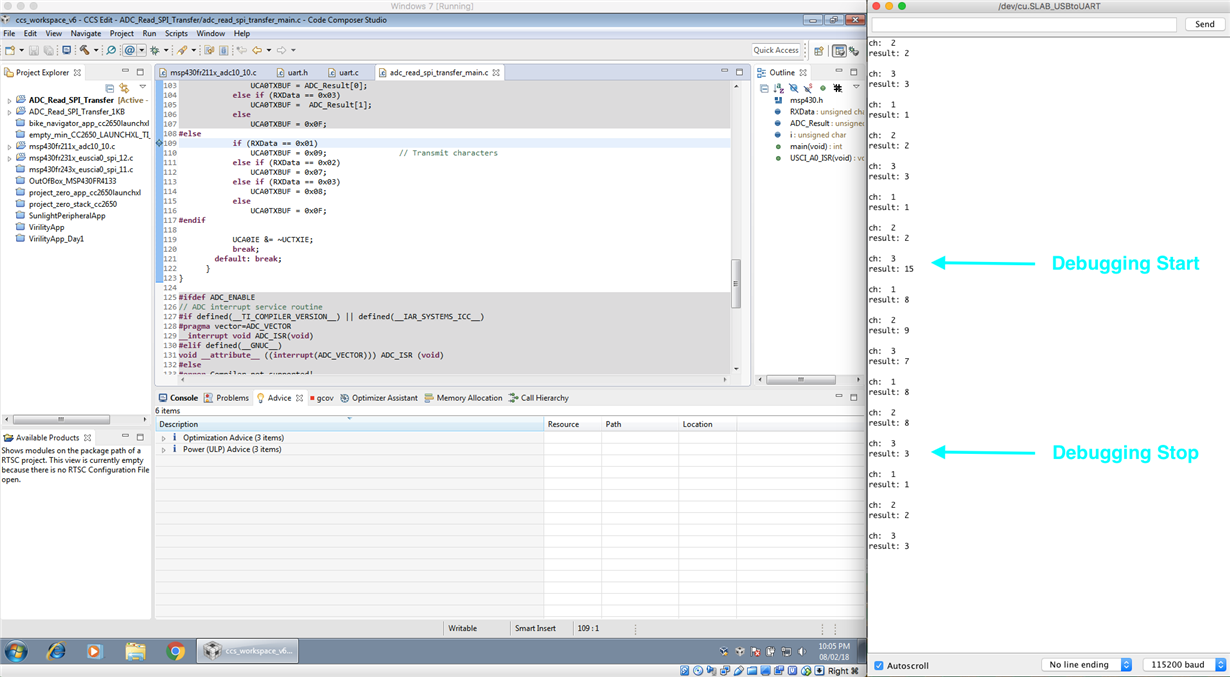Click the Build hammer icon
Viewport: 1230px width, 677px height.
pos(85,50)
